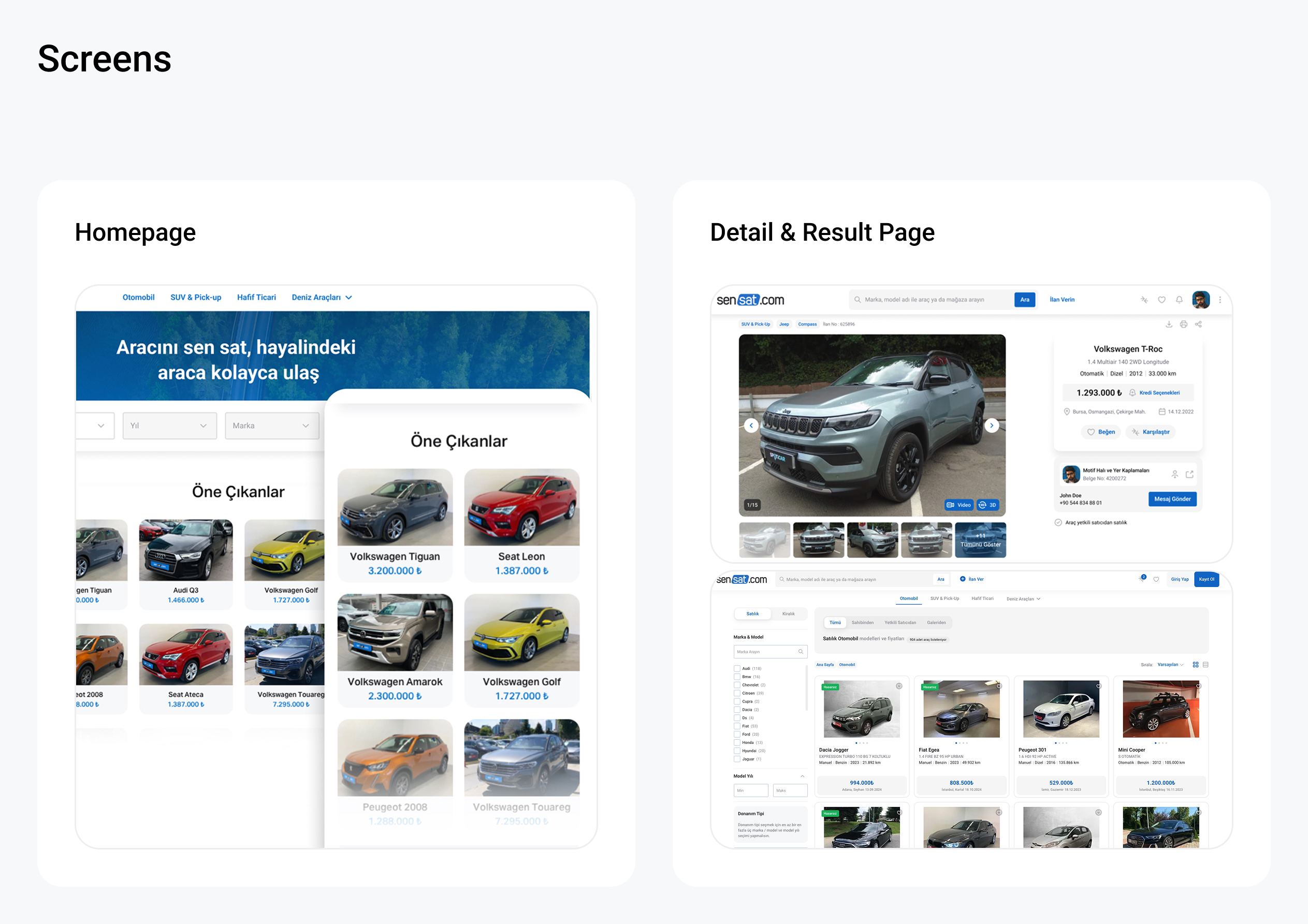
Task: Check the Audi brand filter
Action: click(737, 668)
